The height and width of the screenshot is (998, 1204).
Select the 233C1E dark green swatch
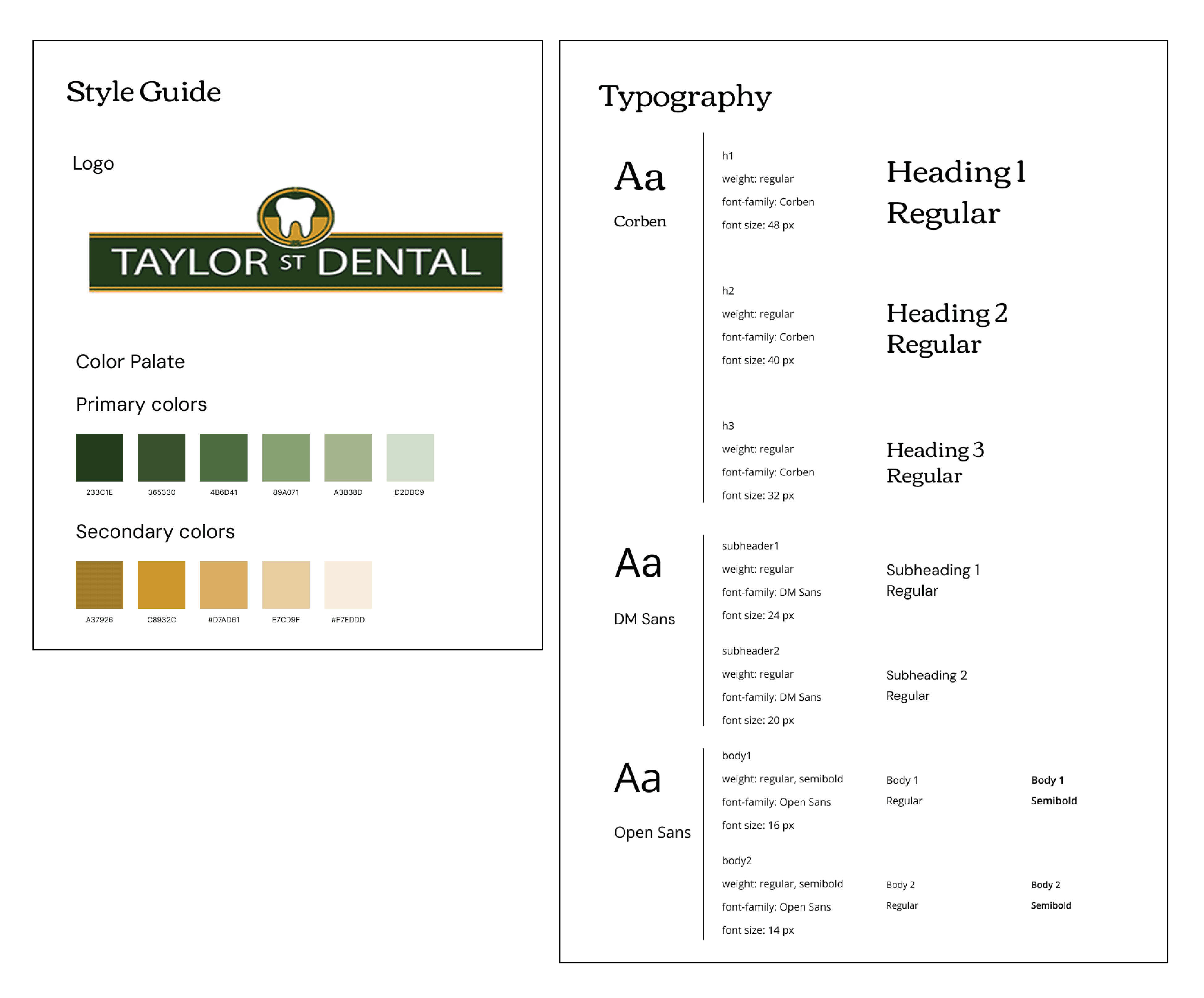99,457
